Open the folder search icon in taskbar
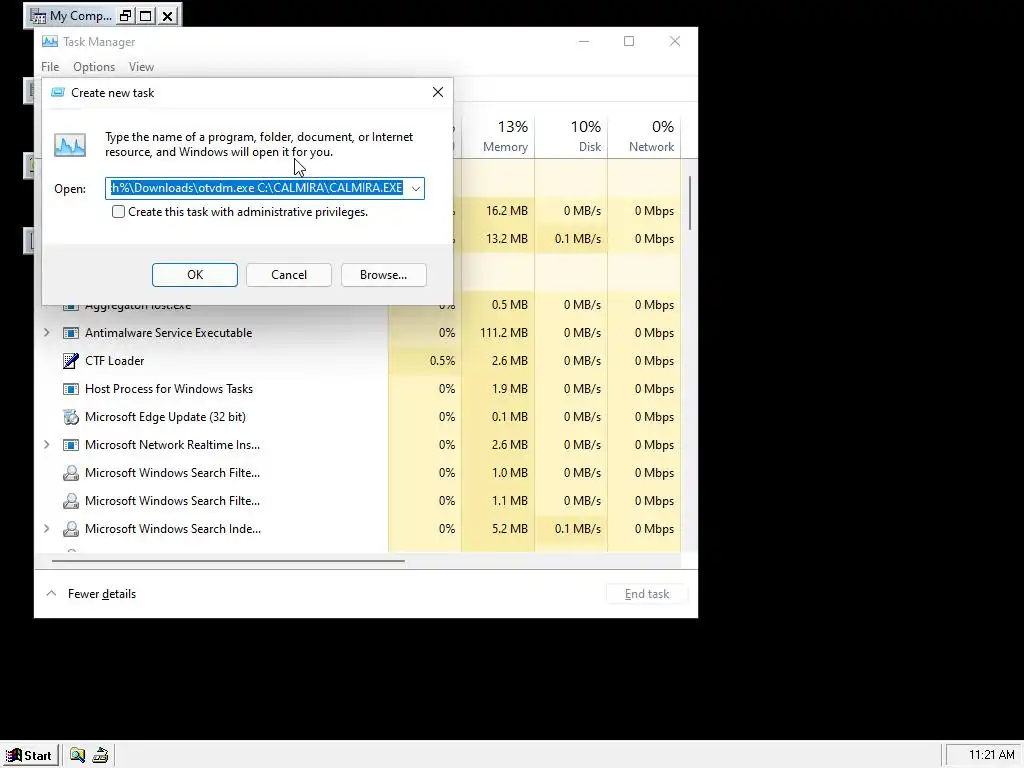 (x=78, y=756)
